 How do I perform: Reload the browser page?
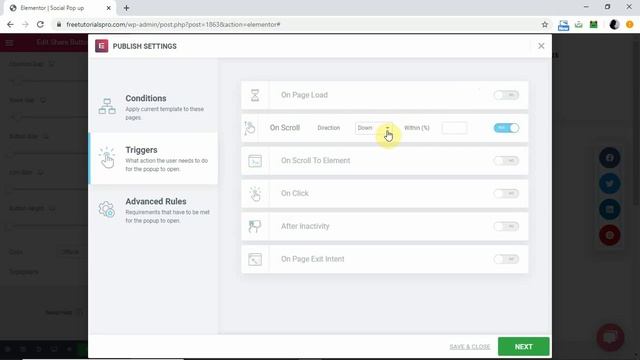coord(40,24)
